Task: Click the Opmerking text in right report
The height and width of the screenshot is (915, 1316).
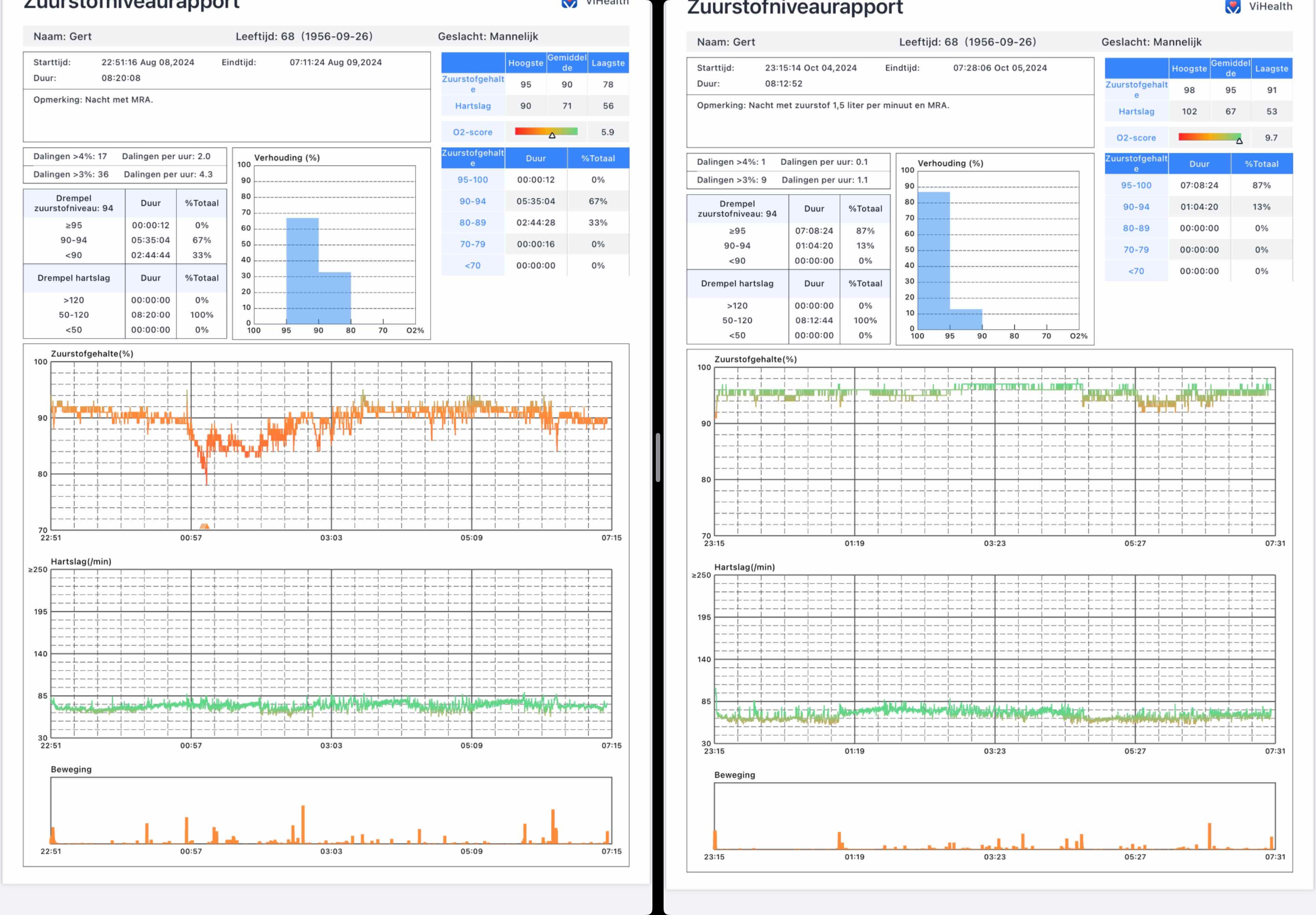Action: [x=822, y=105]
